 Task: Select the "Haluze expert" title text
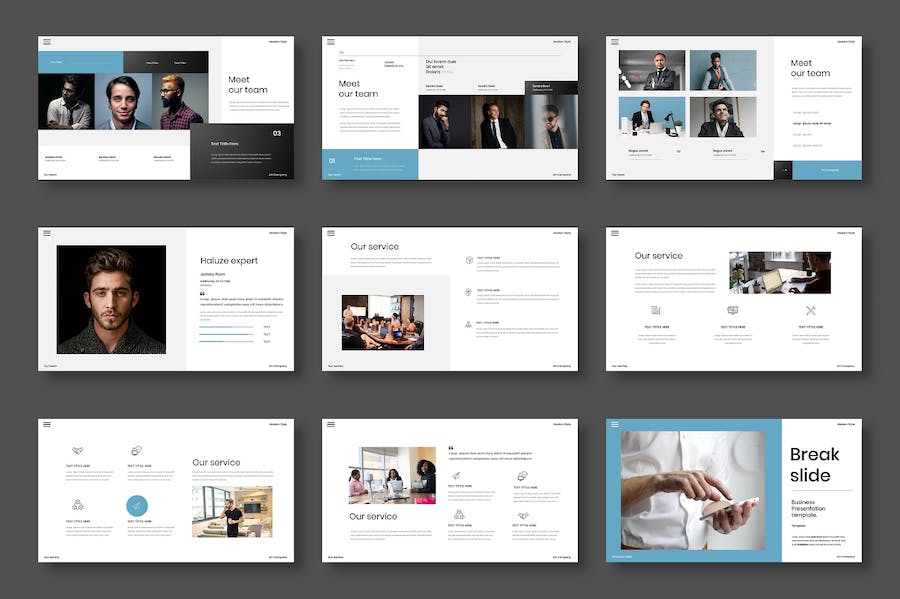229,260
